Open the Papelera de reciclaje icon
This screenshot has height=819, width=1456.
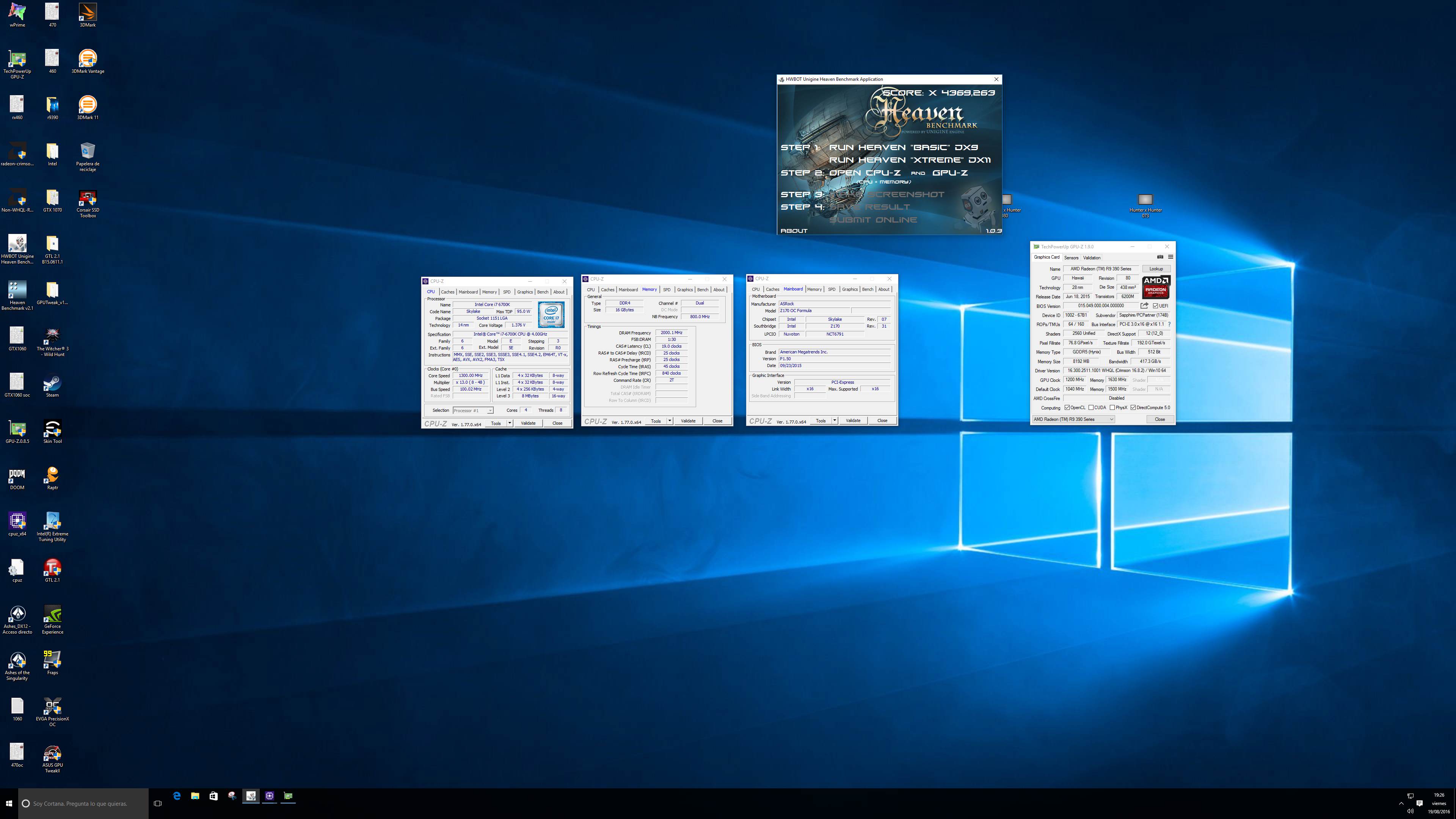tap(88, 157)
